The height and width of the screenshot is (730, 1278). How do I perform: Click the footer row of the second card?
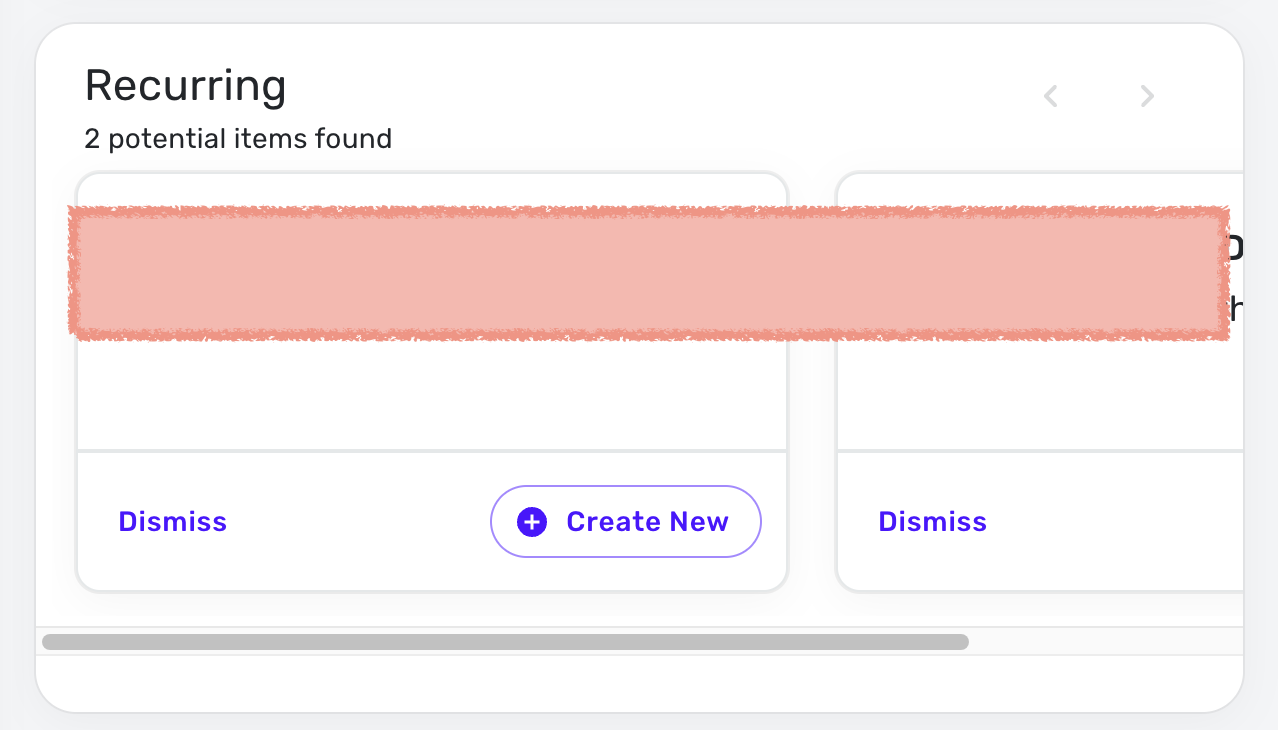pos(1040,521)
